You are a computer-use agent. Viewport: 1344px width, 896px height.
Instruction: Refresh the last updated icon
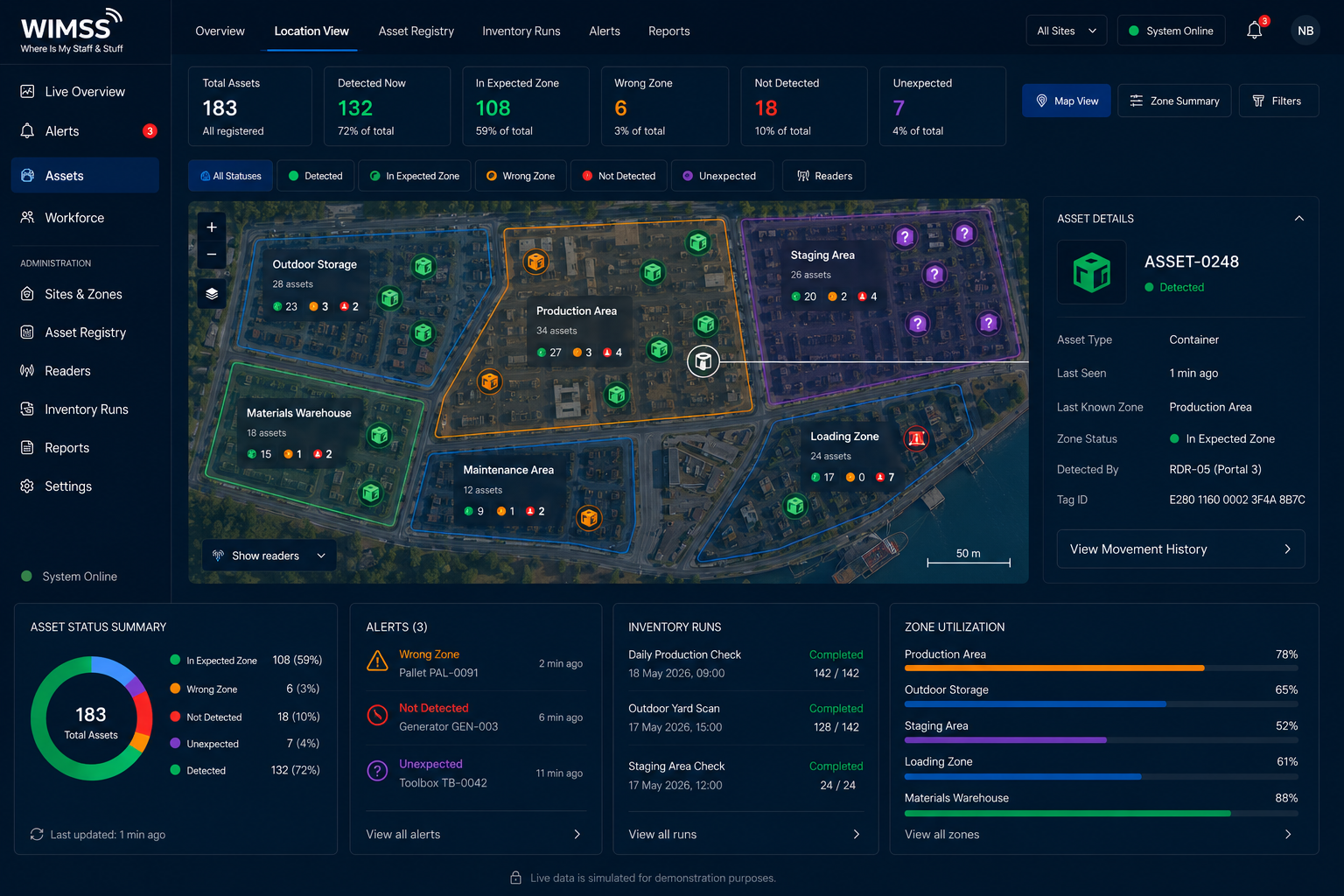tap(37, 835)
